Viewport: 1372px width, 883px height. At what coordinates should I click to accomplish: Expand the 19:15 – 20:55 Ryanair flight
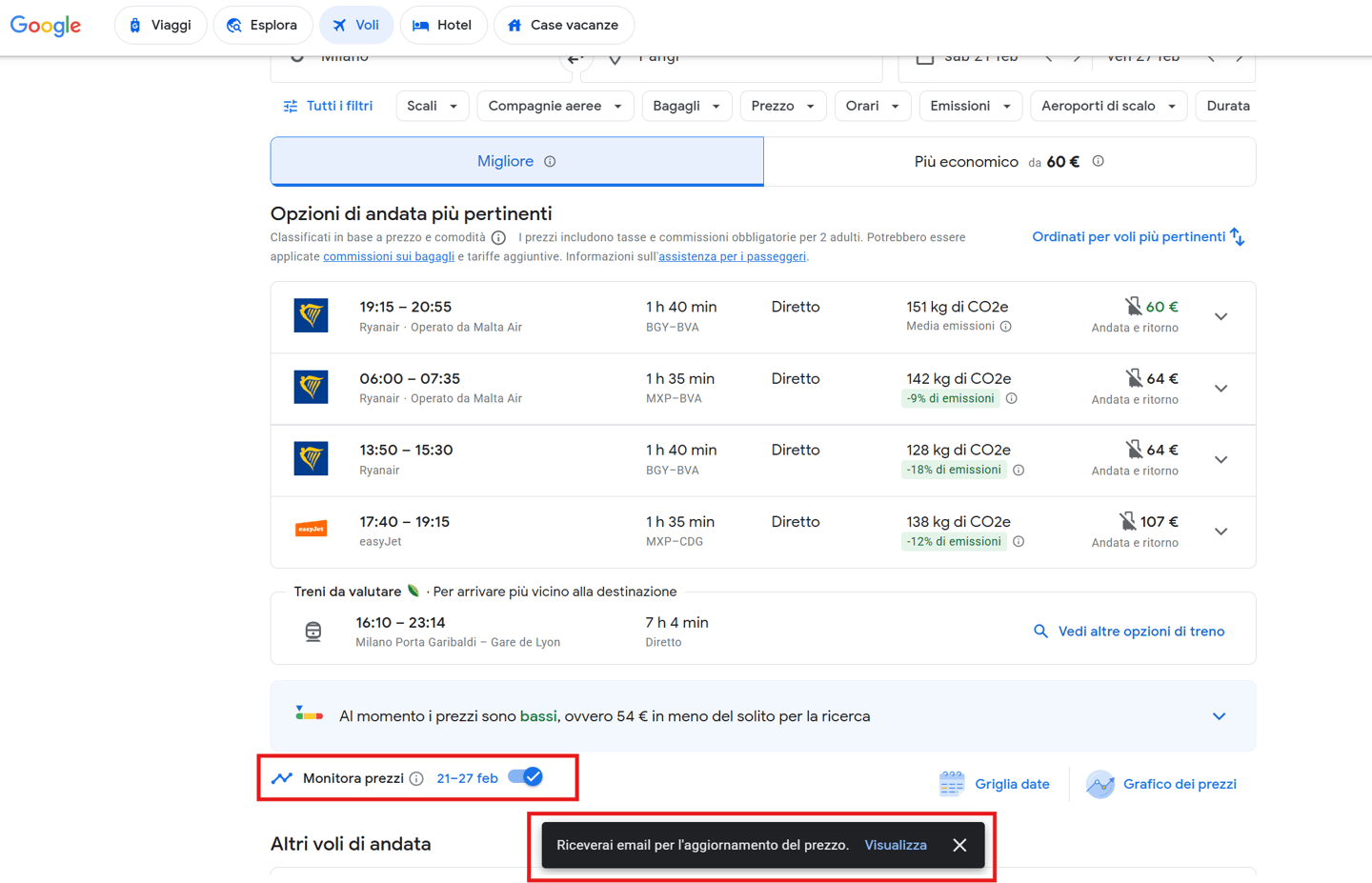(x=1221, y=316)
